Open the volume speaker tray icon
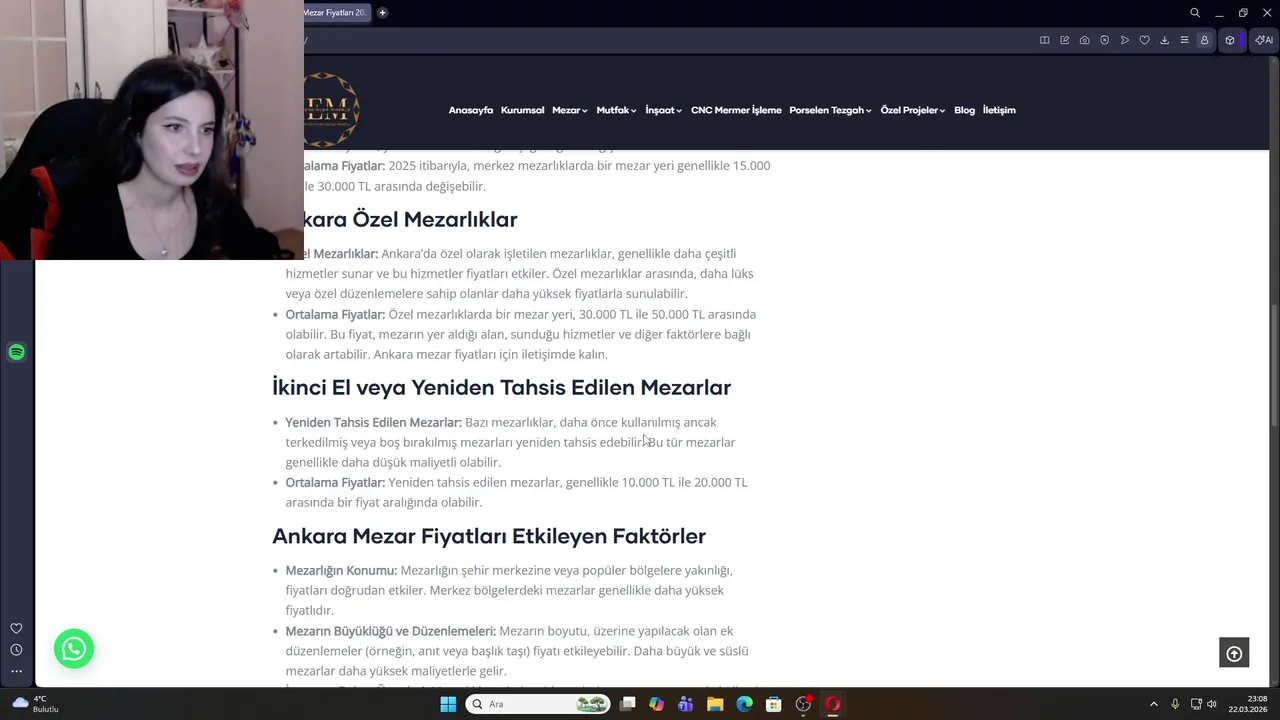1280x720 pixels. coord(1212,704)
